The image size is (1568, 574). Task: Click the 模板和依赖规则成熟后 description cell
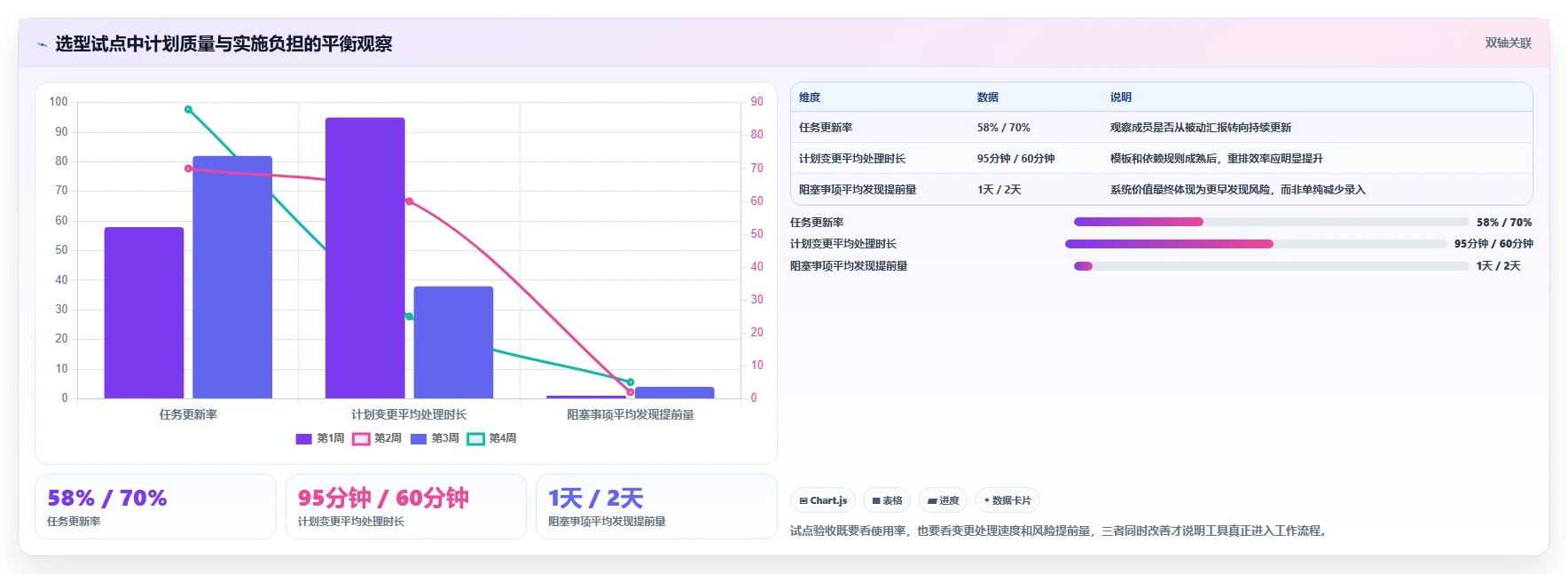pyautogui.click(x=1217, y=159)
